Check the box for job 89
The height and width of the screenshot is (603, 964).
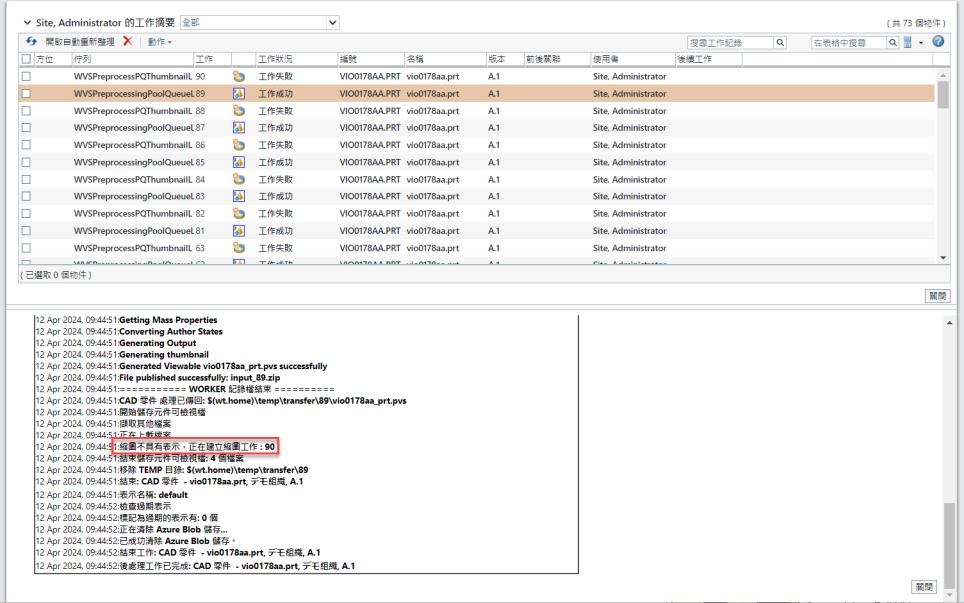coord(26,93)
